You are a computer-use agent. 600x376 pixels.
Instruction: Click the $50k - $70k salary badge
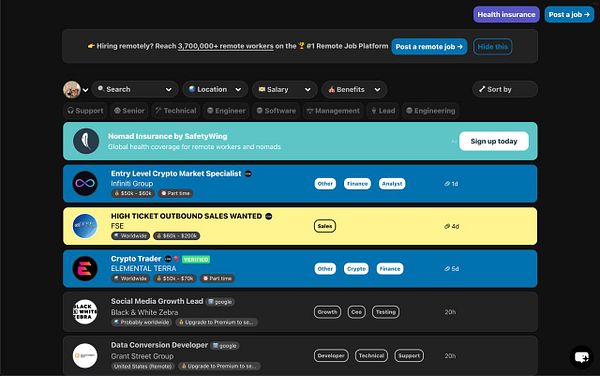tap(175, 278)
